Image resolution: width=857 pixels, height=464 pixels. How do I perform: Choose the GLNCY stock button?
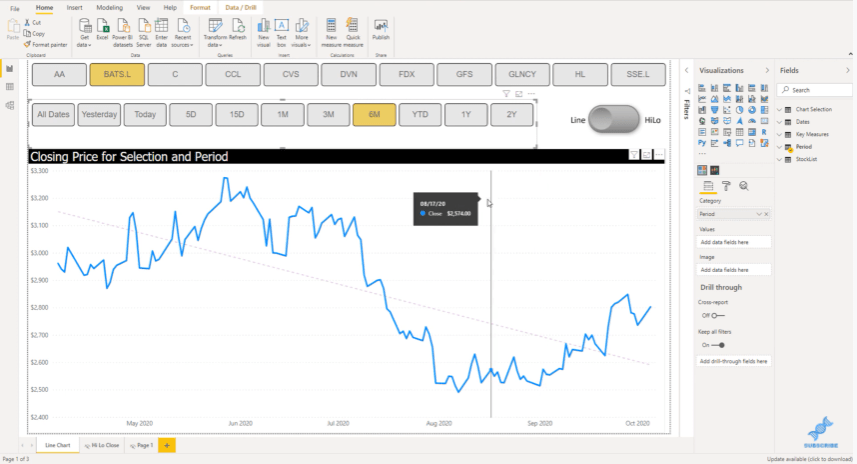pyautogui.click(x=522, y=74)
